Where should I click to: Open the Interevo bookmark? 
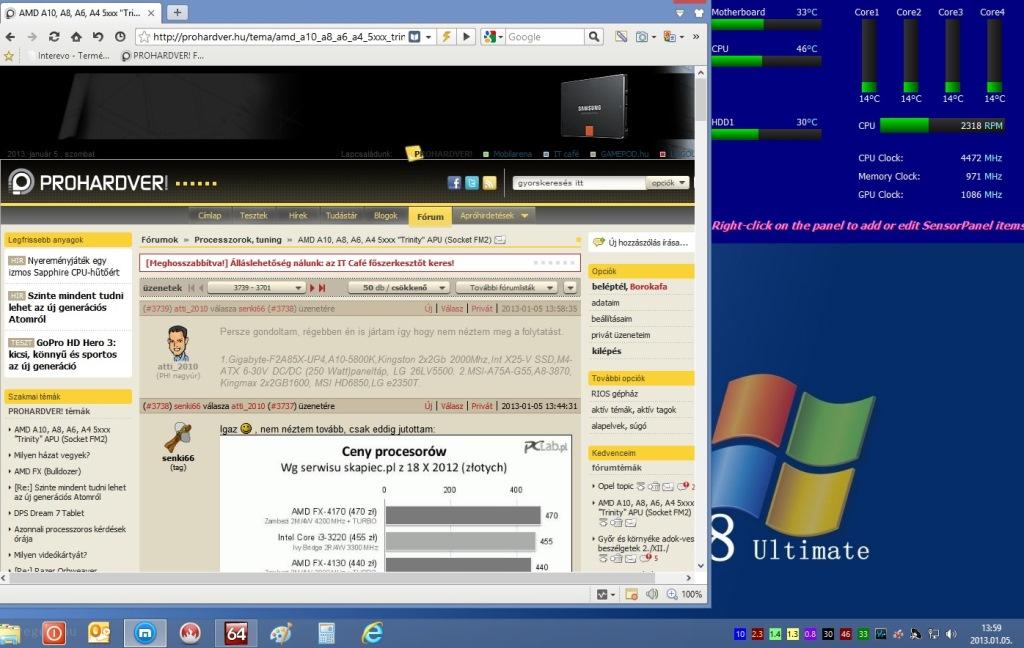(73, 56)
